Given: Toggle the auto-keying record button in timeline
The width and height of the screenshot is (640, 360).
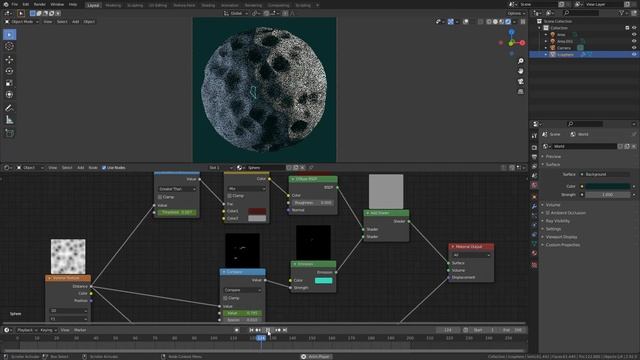Looking at the screenshot, I should point(237,330).
